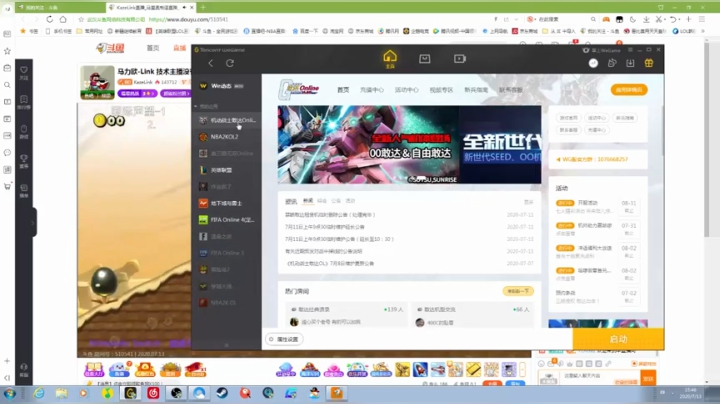Image resolution: width=720 pixels, height=404 pixels.
Task: Click 直播 in the Douyu navigation bar
Action: click(x=180, y=48)
